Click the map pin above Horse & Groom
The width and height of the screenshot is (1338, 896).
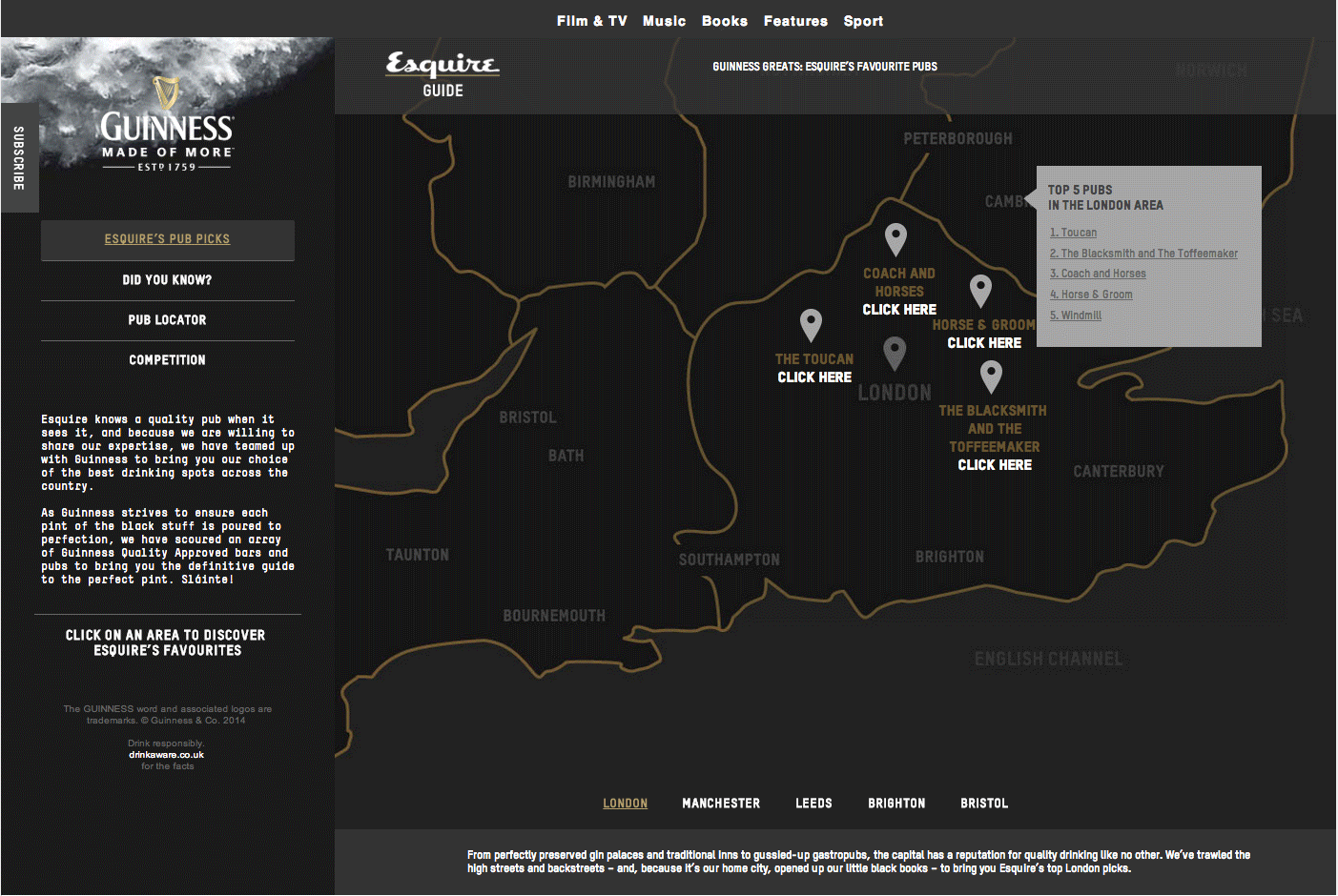(x=980, y=291)
